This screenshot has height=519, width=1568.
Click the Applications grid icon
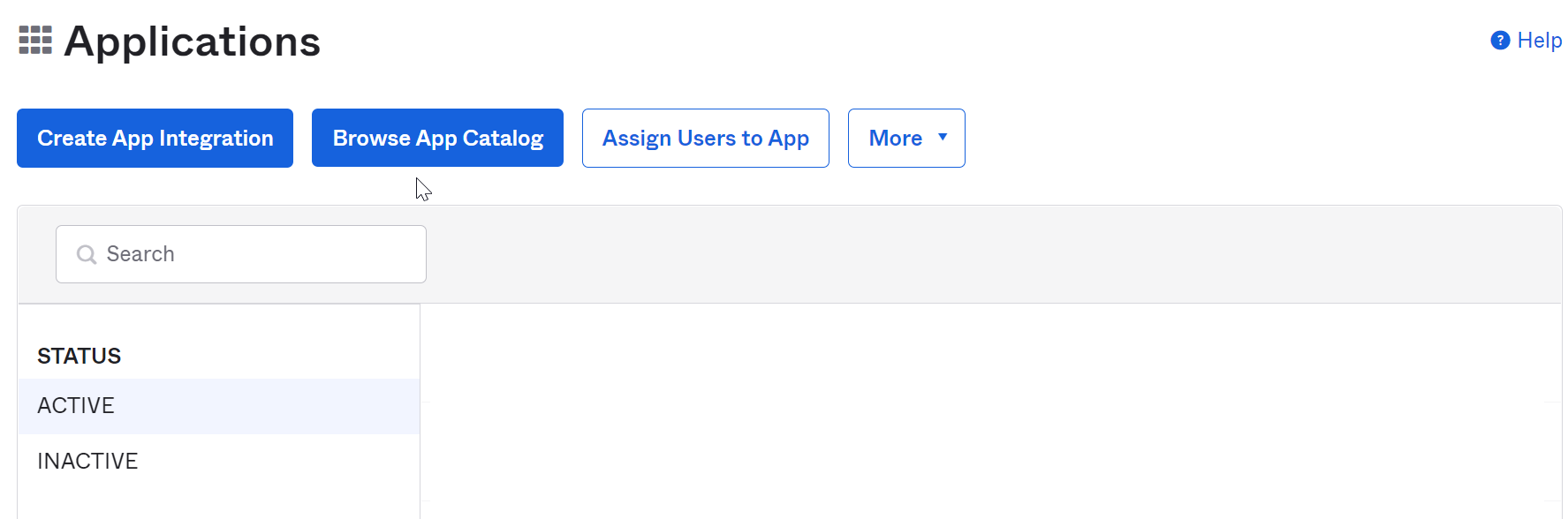coord(35,41)
